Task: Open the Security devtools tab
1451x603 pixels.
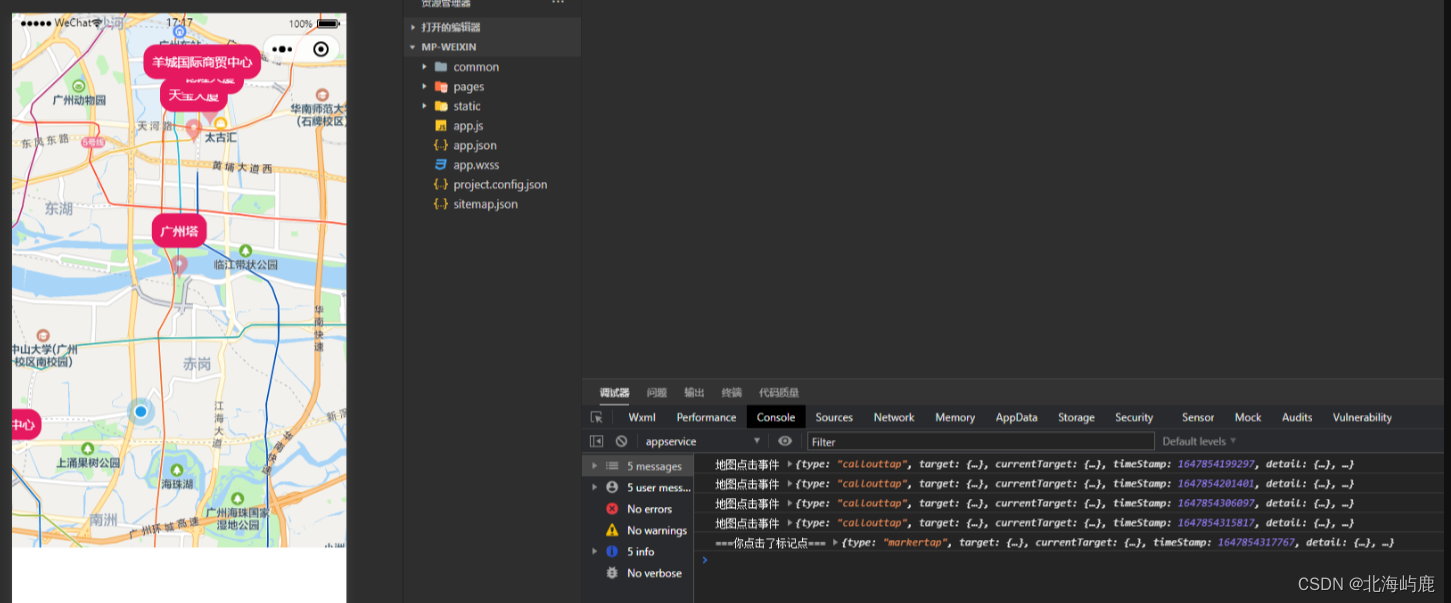Action: 1134,418
